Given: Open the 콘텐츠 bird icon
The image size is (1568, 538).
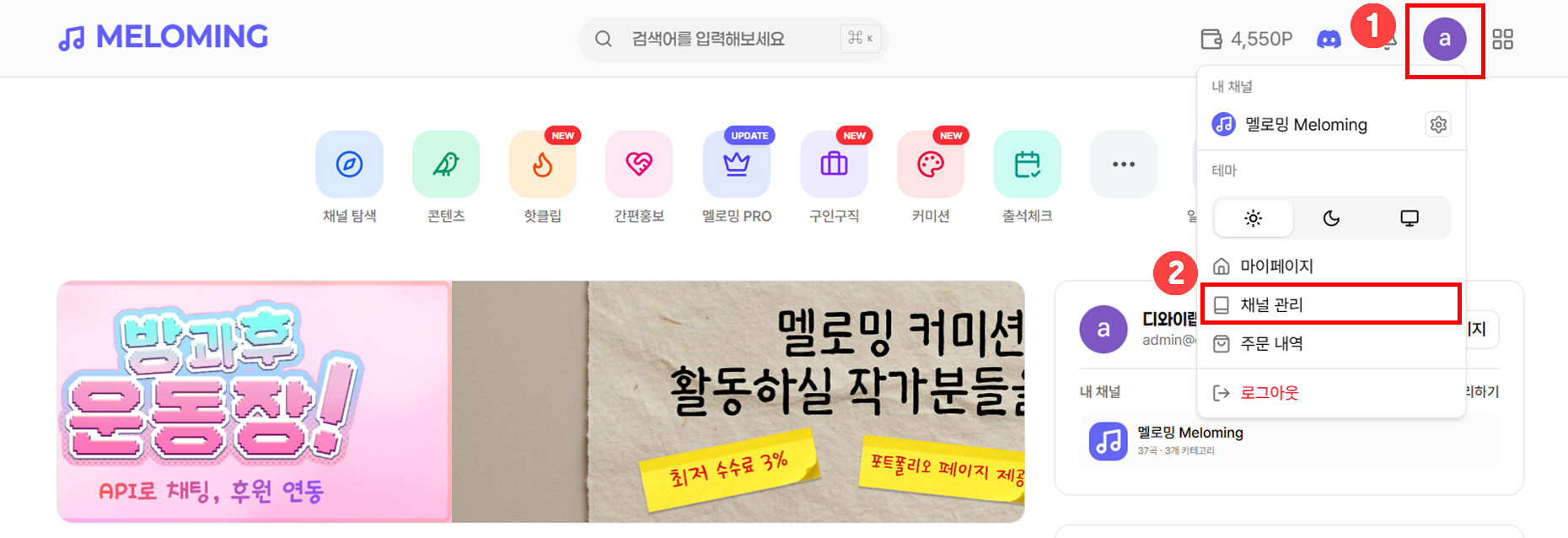Looking at the screenshot, I should (x=446, y=164).
